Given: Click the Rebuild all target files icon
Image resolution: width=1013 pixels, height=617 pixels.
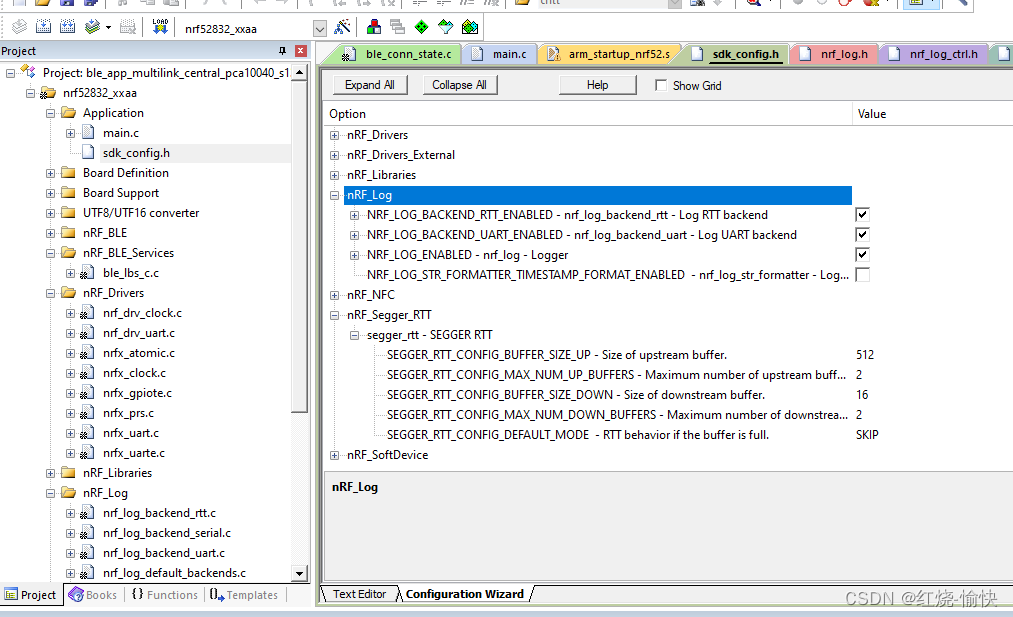Looking at the screenshot, I should pos(67,26).
